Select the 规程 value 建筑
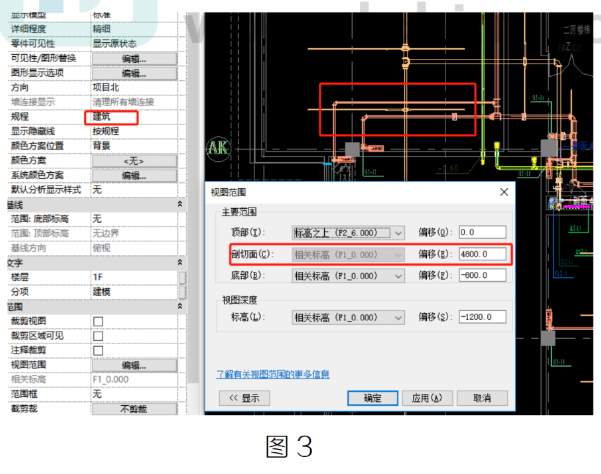Image resolution: width=601 pixels, height=474 pixels. click(102, 117)
